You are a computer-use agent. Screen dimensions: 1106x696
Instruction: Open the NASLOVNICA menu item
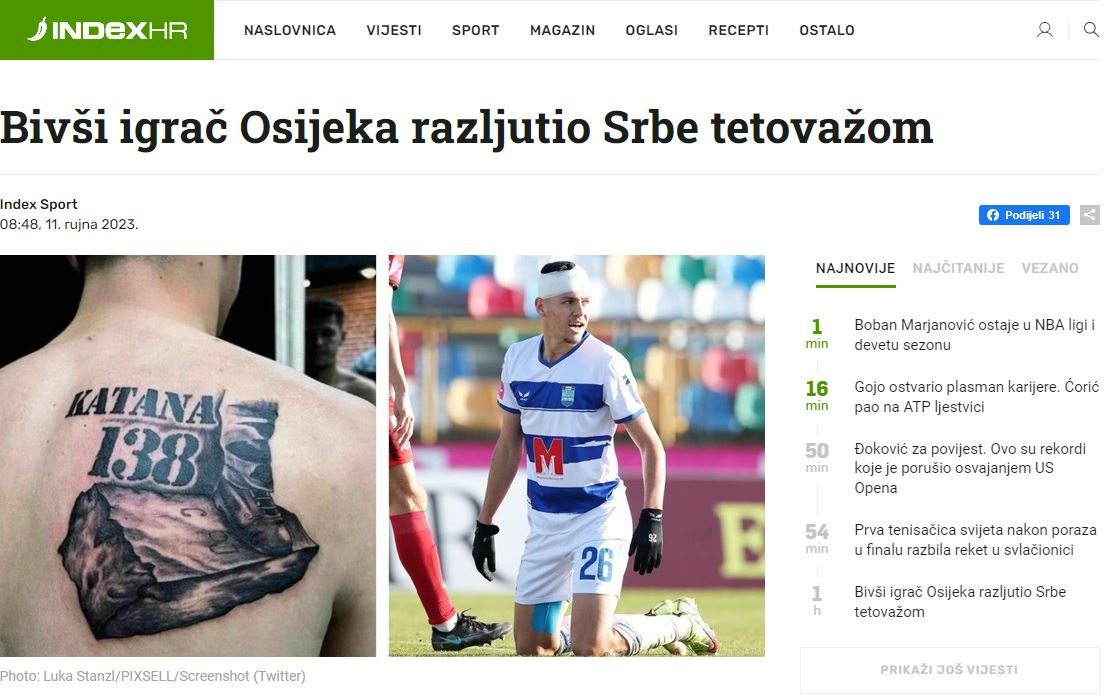[x=290, y=30]
